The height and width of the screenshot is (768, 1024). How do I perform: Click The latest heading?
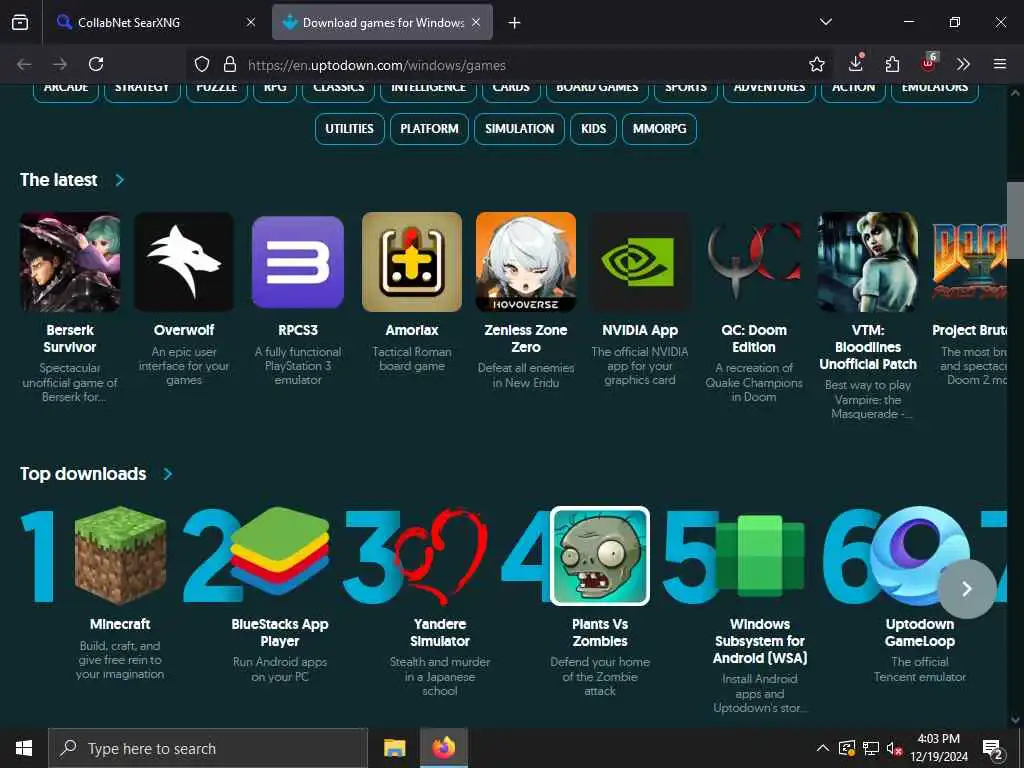click(x=59, y=180)
